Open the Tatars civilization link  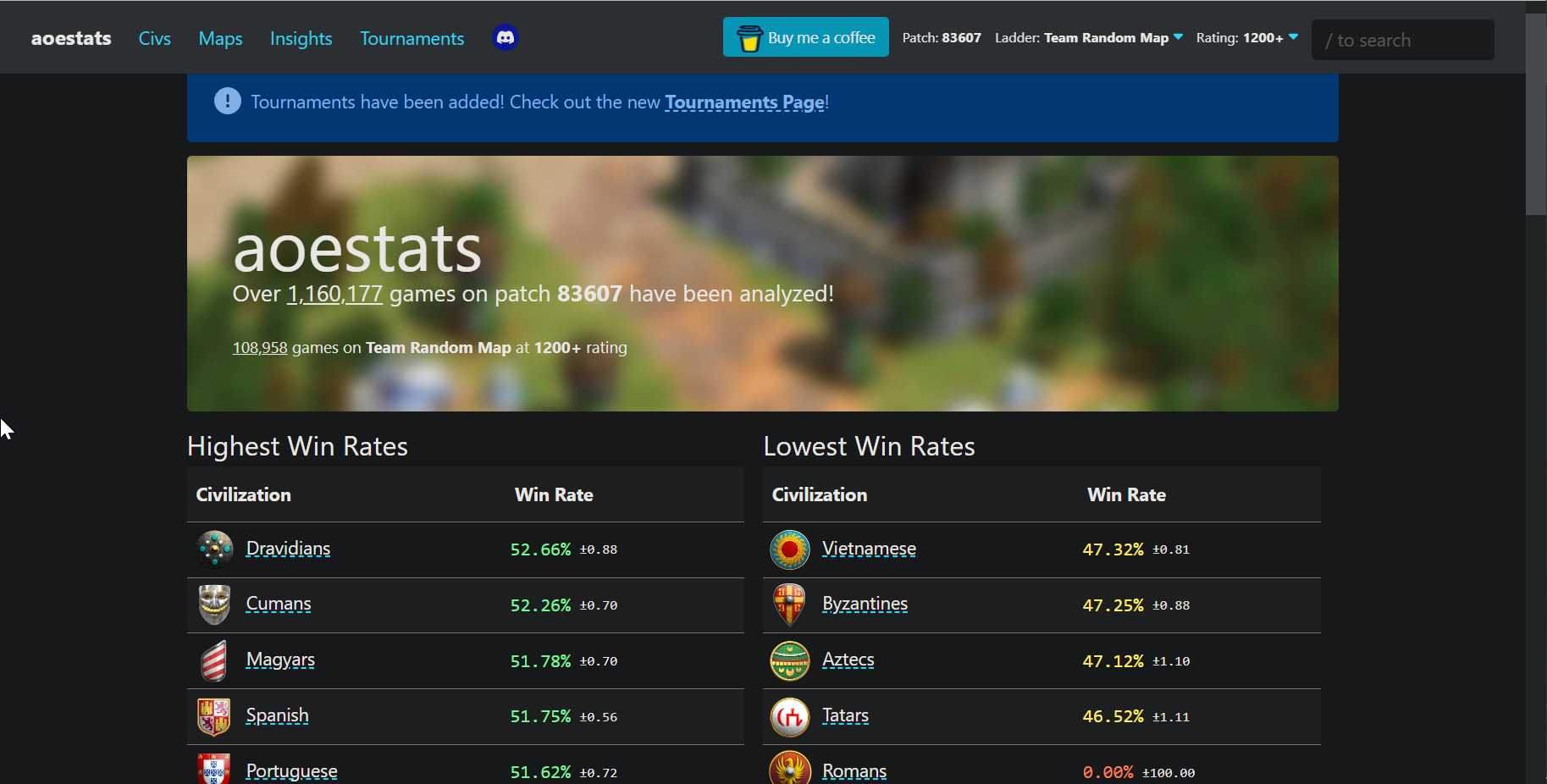[845, 715]
